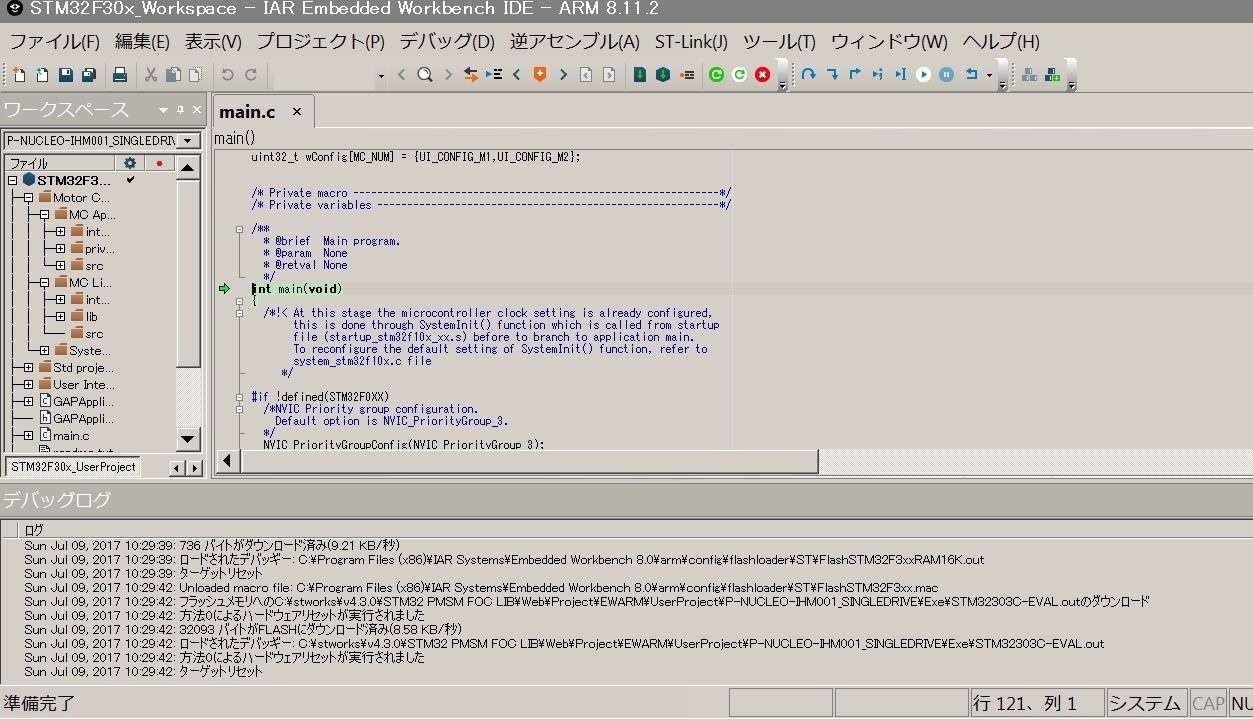Click the Copy icon
This screenshot has height=721, width=1253.
click(x=173, y=75)
